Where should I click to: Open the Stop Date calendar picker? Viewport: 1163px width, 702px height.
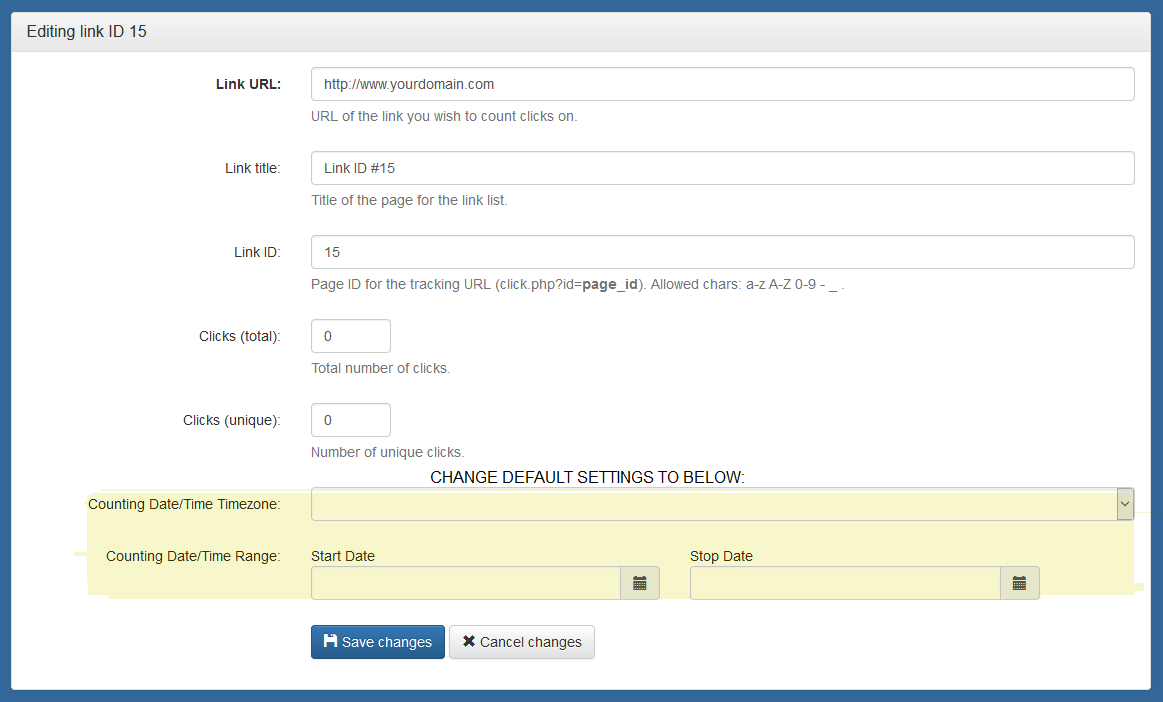[x=1019, y=583]
